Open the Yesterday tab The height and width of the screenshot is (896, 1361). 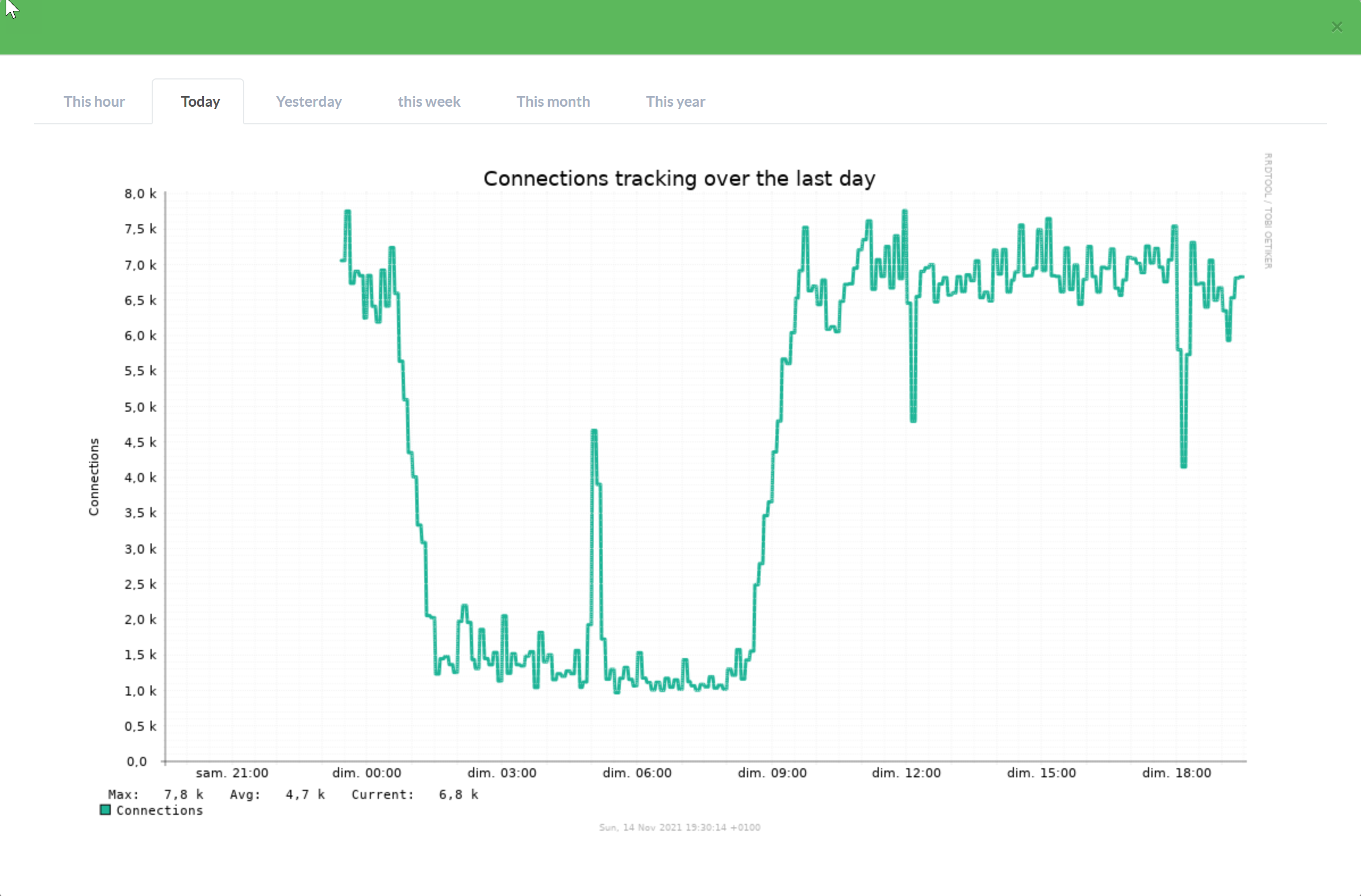click(309, 102)
